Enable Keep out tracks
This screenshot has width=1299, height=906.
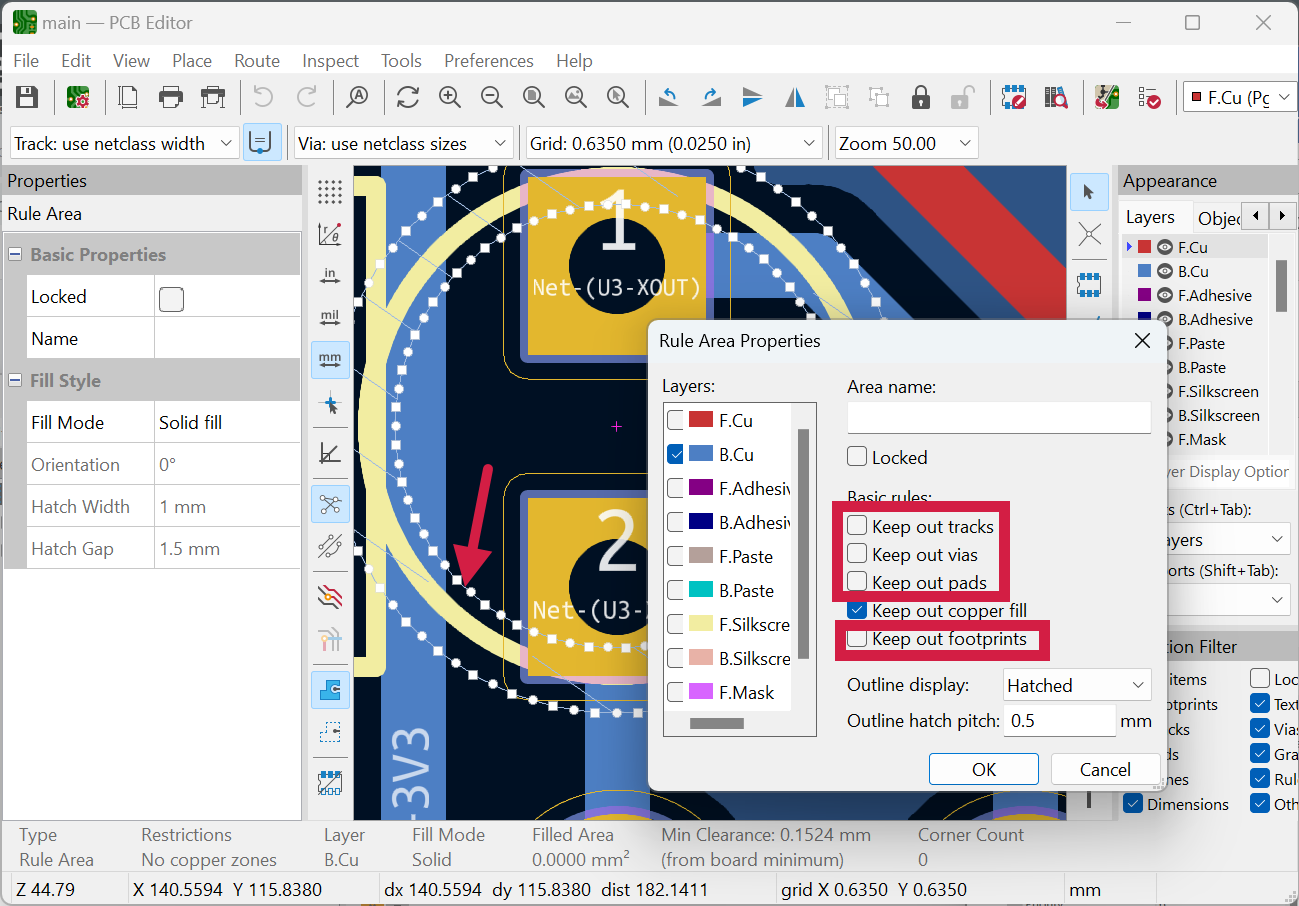(x=857, y=525)
